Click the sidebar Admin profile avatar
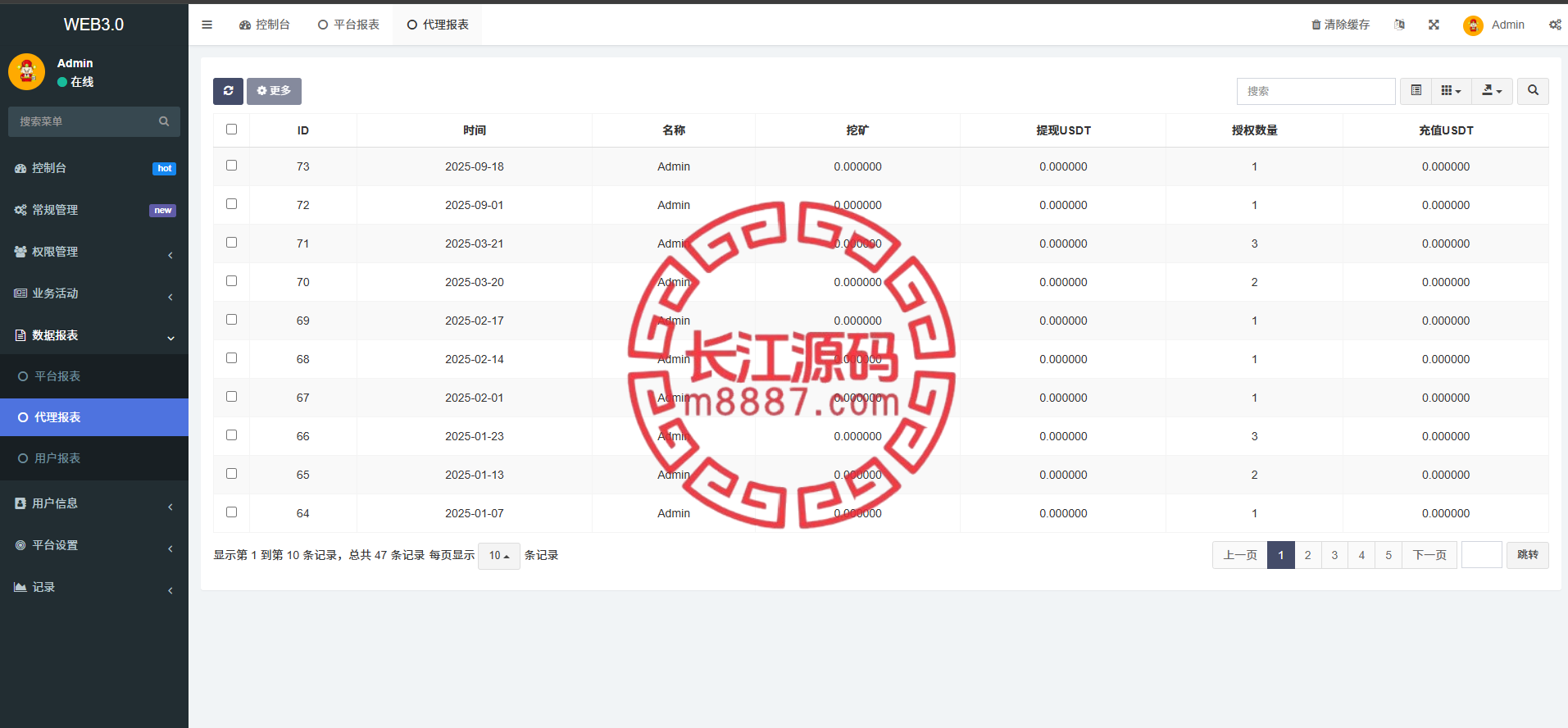 point(27,72)
